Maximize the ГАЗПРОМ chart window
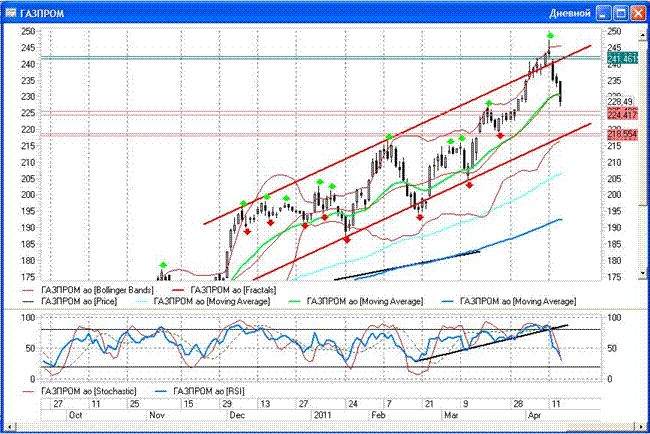This screenshot has width=650, height=434. [621, 13]
